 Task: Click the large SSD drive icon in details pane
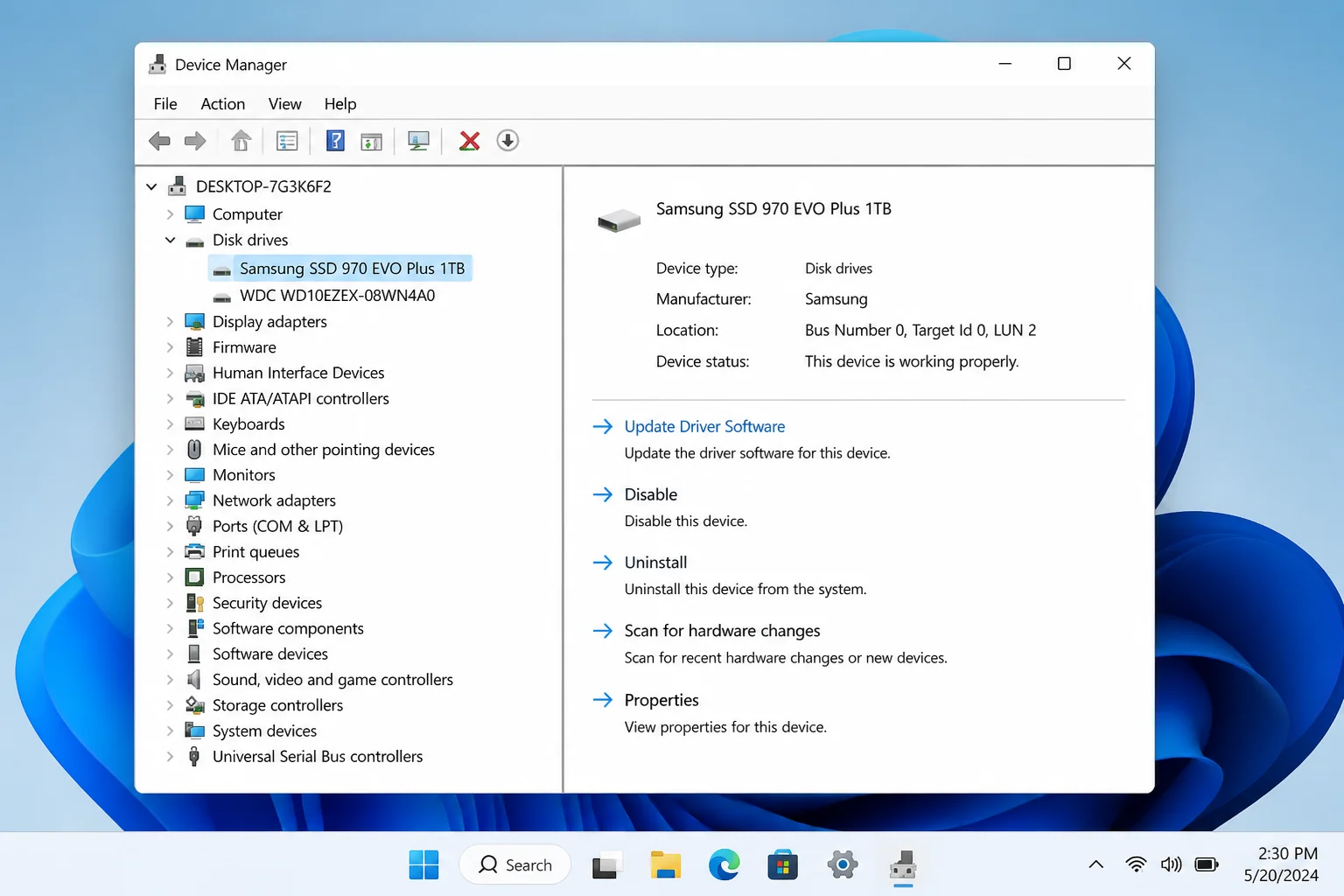point(619,220)
